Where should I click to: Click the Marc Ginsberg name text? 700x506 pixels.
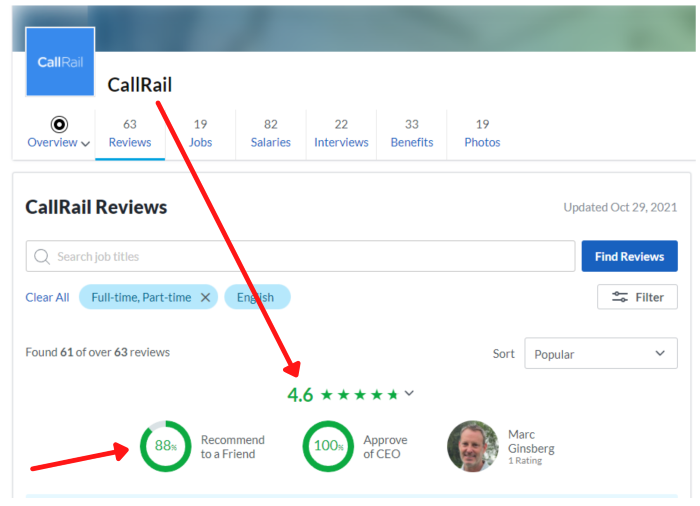click(x=531, y=441)
